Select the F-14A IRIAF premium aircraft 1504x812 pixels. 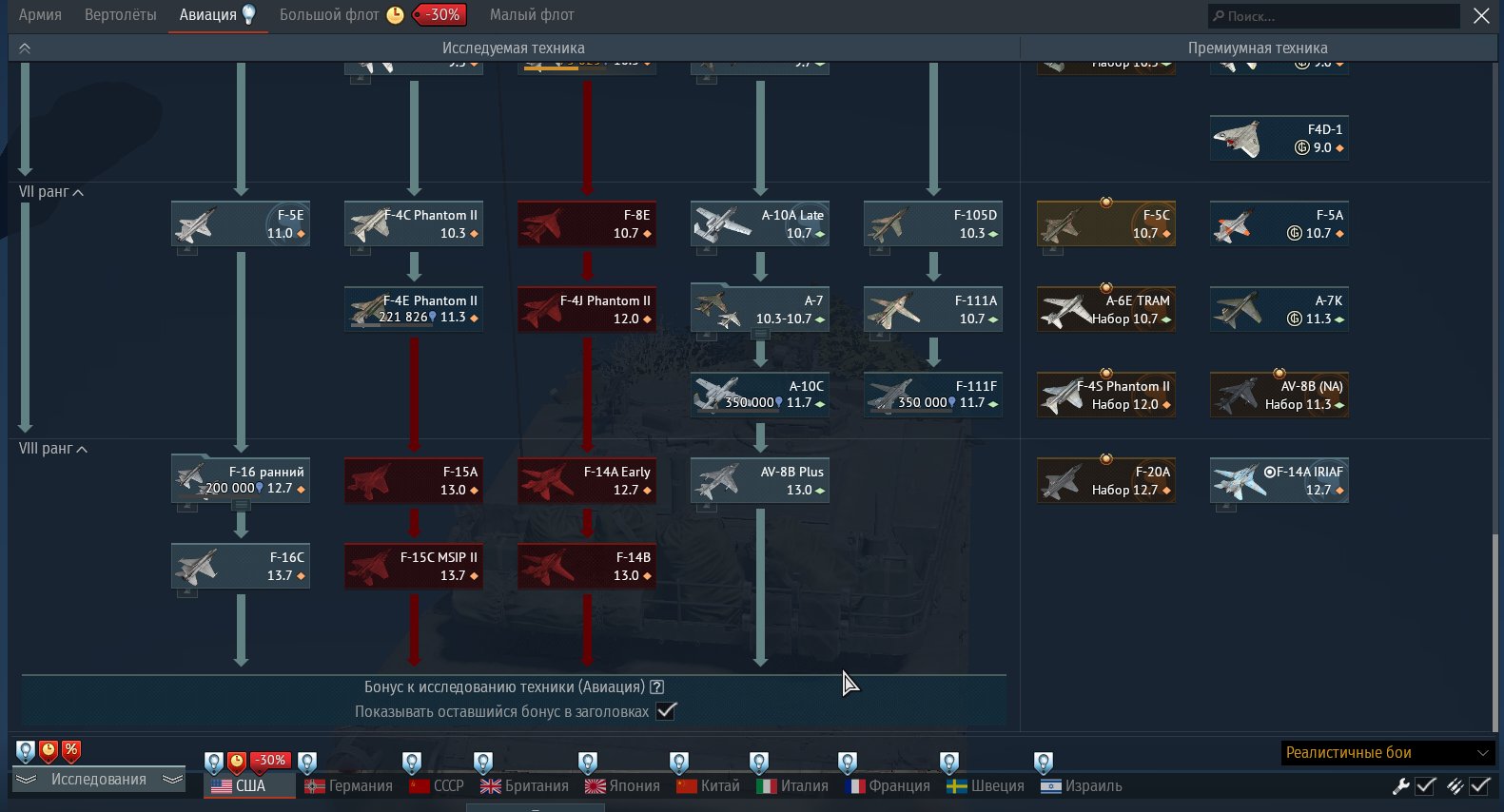tap(1279, 480)
